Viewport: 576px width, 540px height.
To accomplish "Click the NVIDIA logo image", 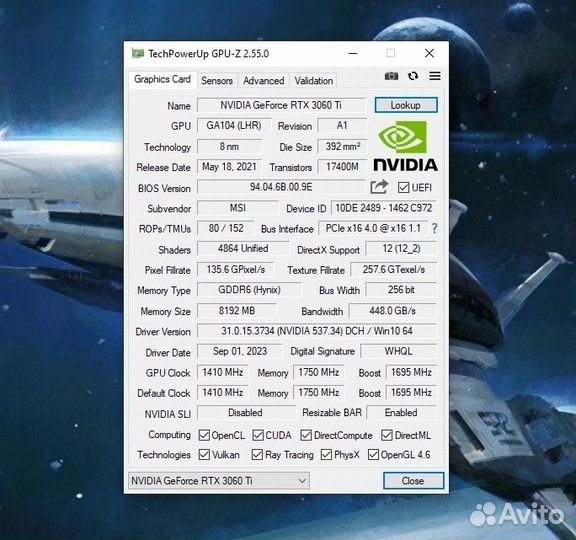I will pyautogui.click(x=406, y=146).
